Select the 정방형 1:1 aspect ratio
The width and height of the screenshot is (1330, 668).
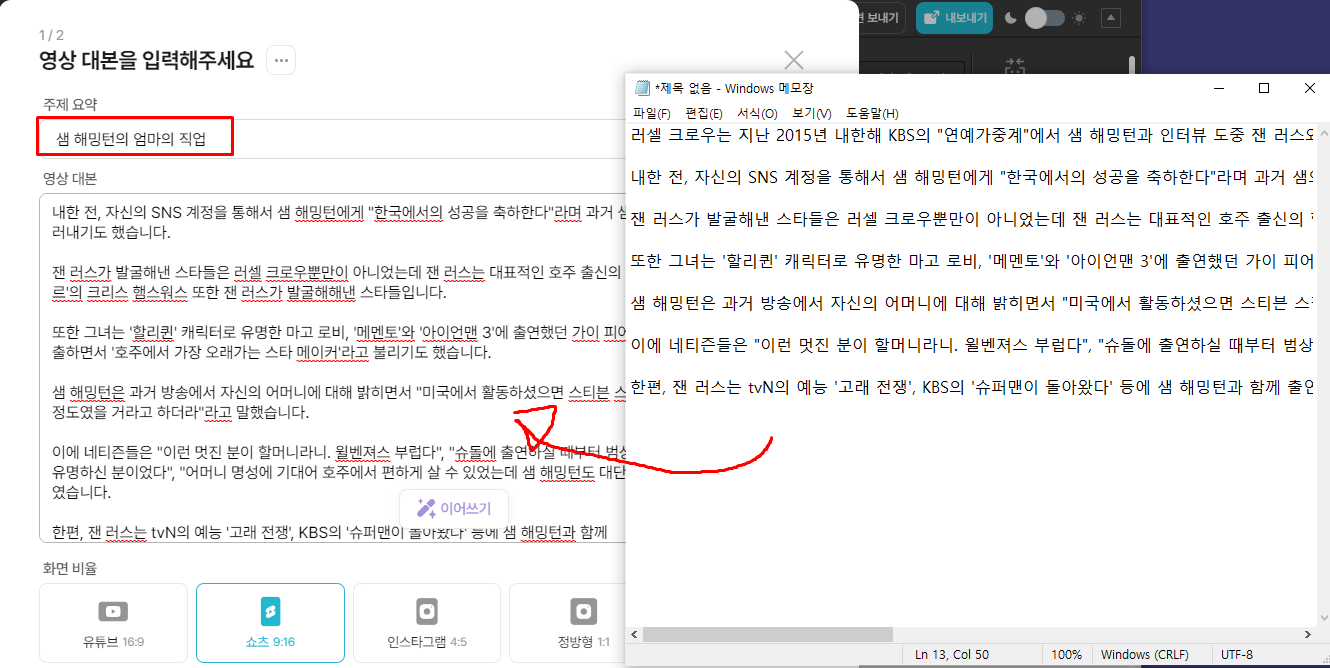tap(568, 624)
